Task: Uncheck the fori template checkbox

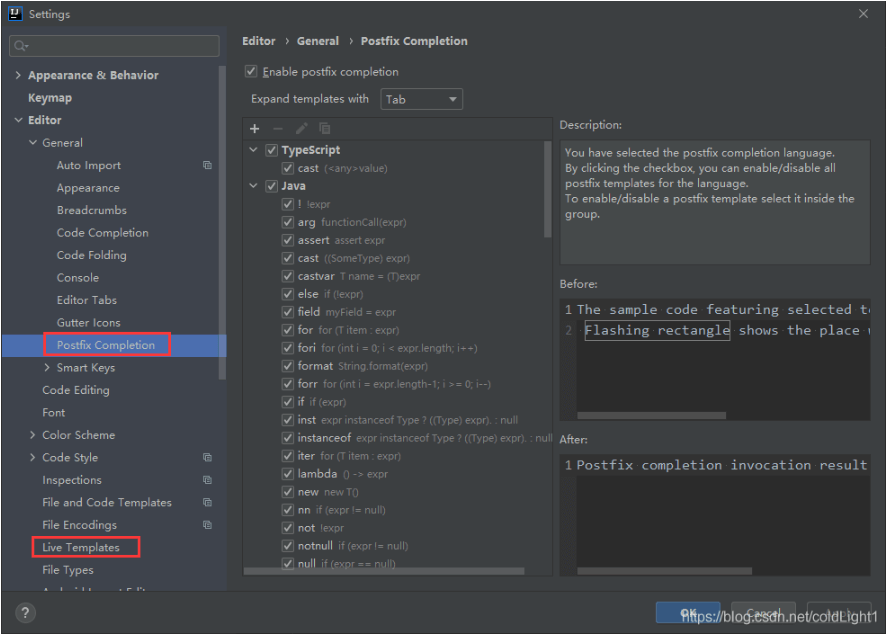Action: click(288, 348)
